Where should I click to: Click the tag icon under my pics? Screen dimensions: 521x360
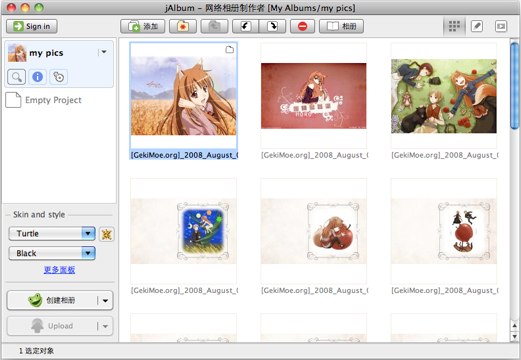[59, 77]
